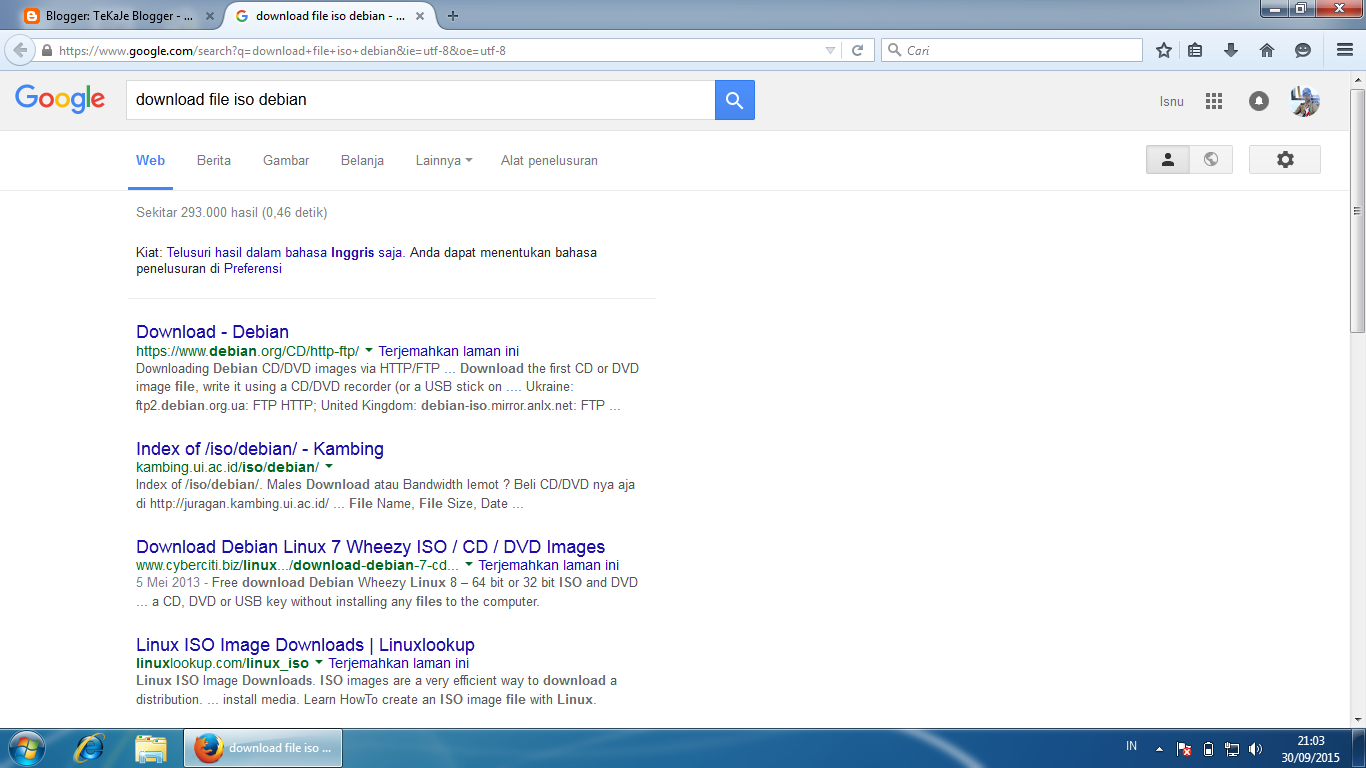Open the Firefox hamburger menu
The width and height of the screenshot is (1366, 768).
pyautogui.click(x=1344, y=50)
